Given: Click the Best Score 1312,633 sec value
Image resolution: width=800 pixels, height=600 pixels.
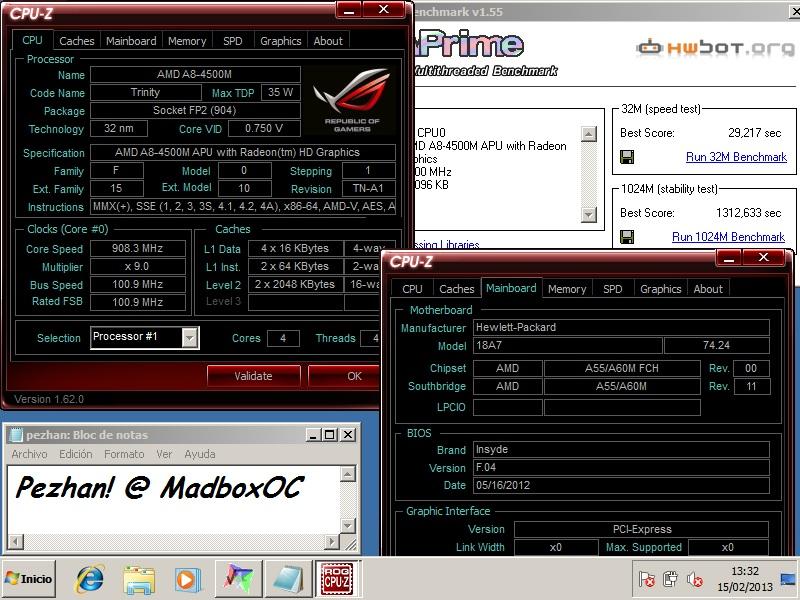Looking at the screenshot, I should [x=748, y=213].
